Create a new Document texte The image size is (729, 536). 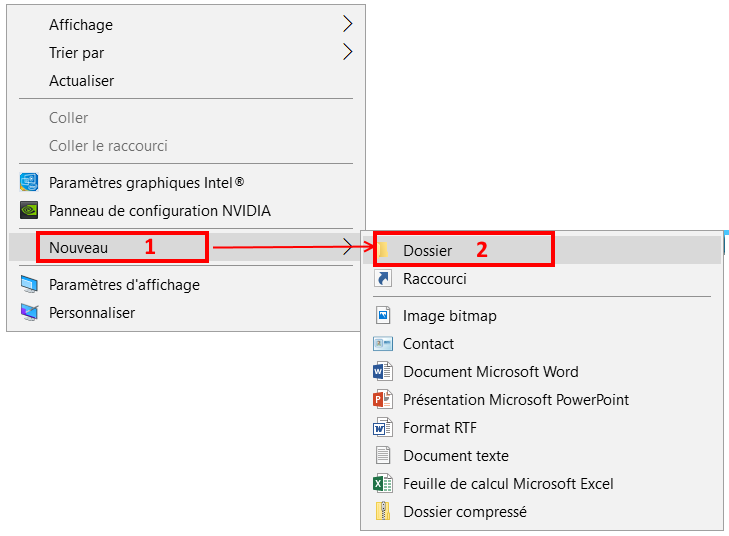(x=542, y=455)
